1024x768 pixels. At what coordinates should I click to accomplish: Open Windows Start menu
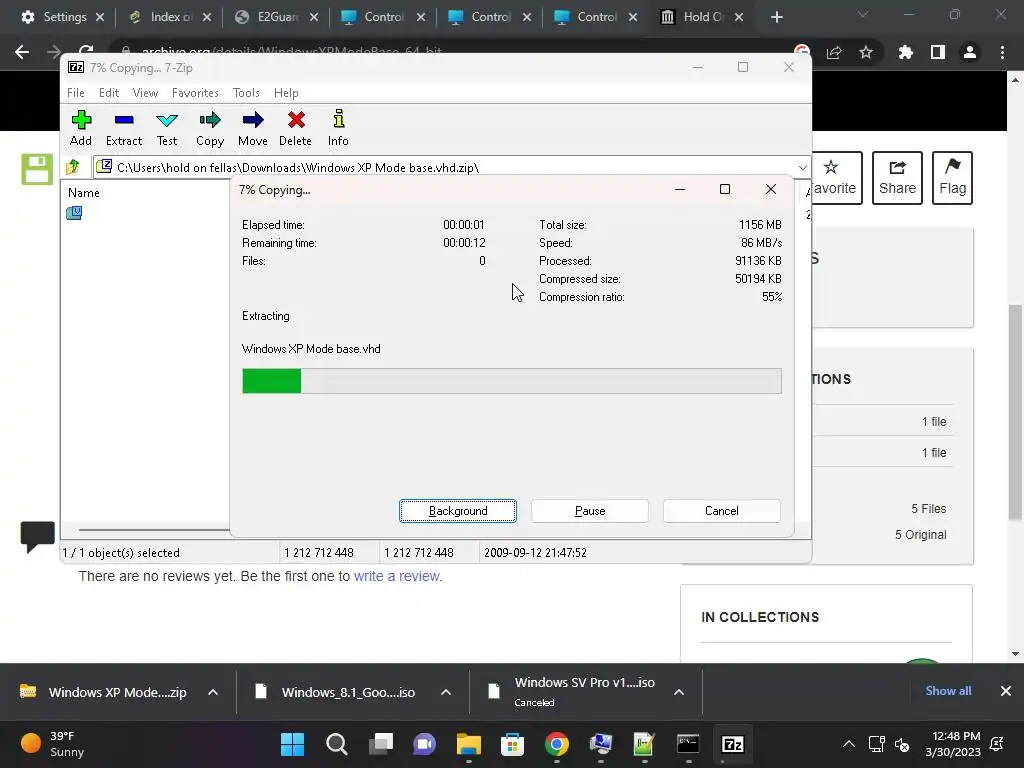[x=293, y=744]
